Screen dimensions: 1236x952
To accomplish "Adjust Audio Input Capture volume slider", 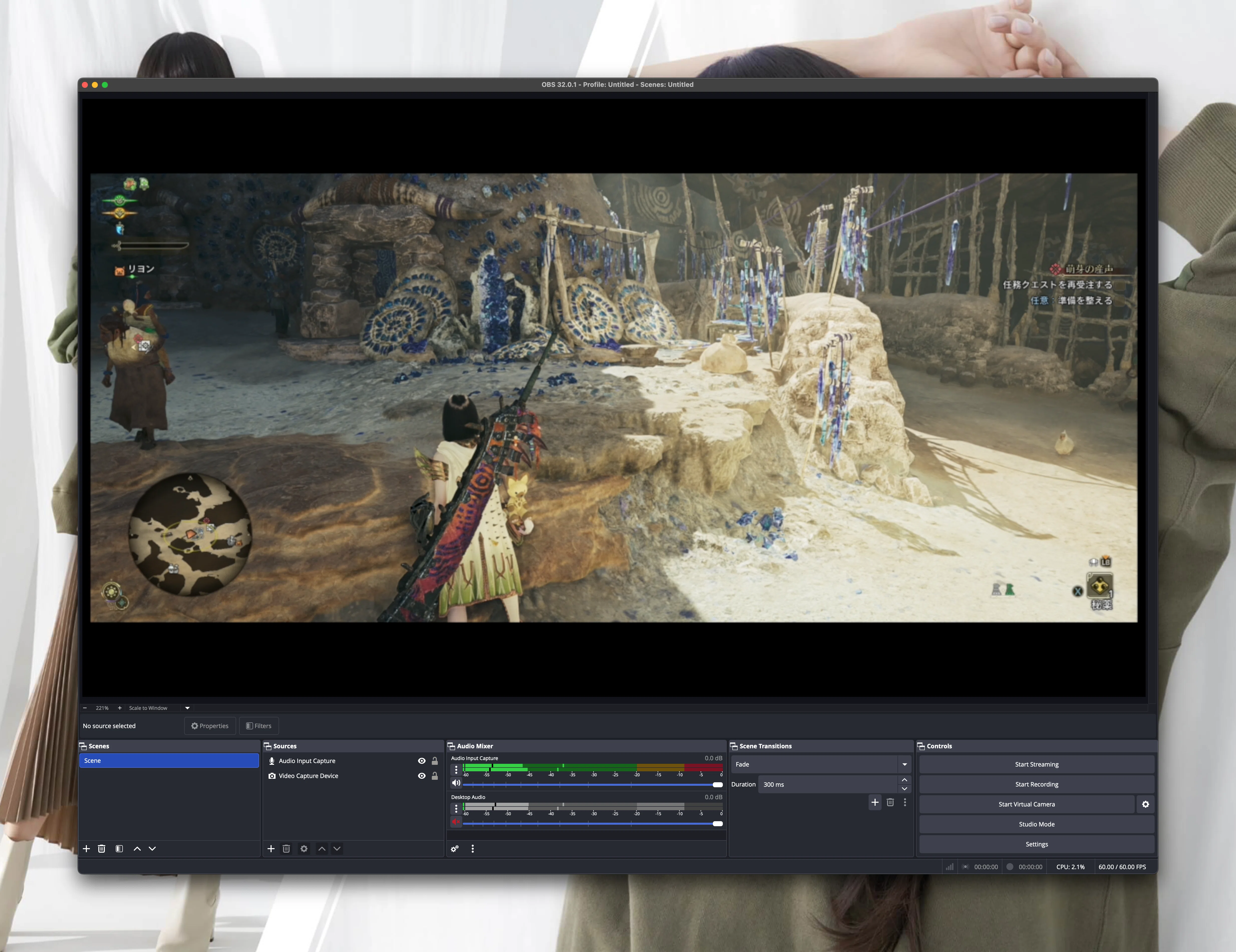I will (x=593, y=785).
